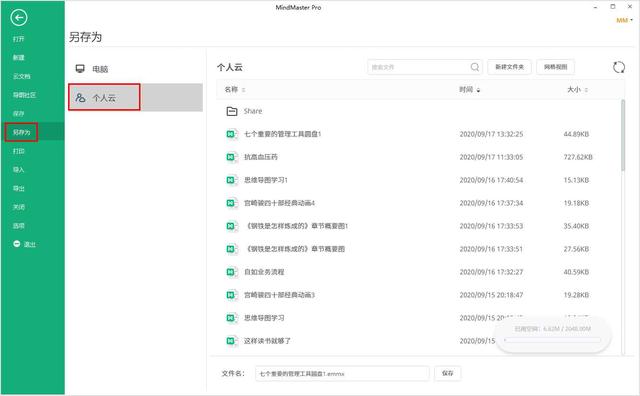Select 关闭 in the sidebar
Screen dimensions: 640x396
tap(18, 207)
